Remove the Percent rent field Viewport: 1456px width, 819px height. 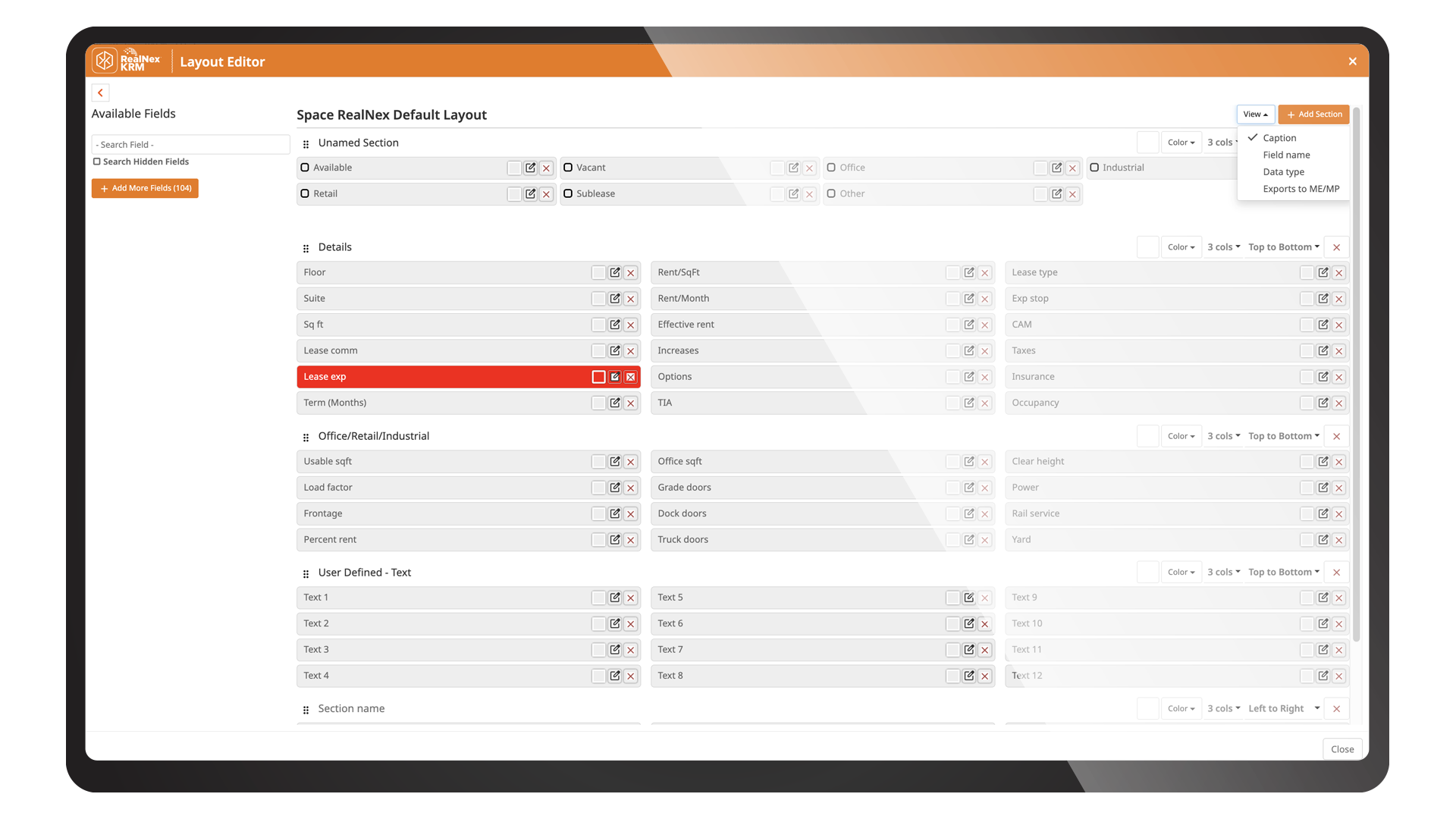631,540
